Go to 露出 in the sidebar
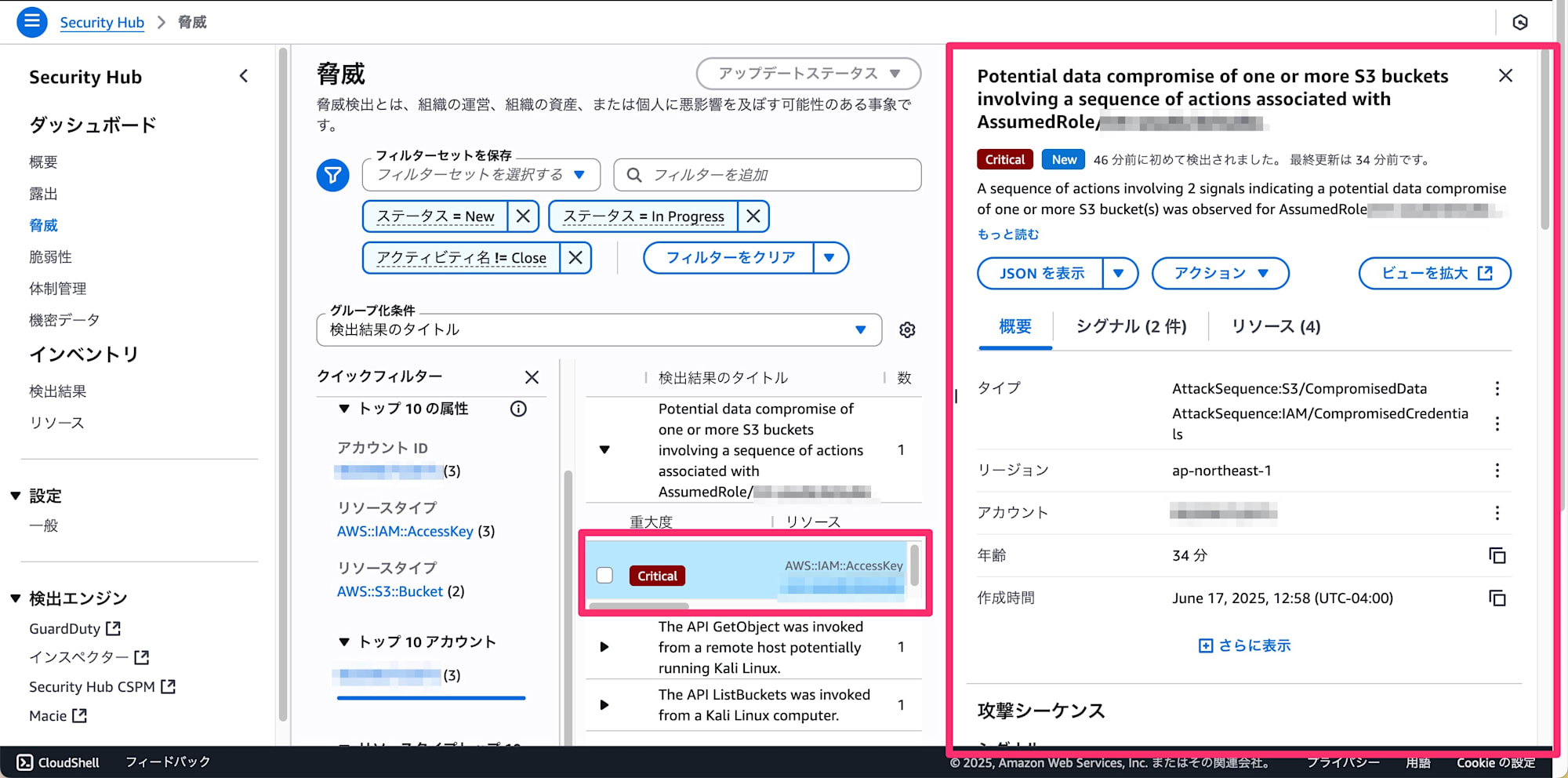 [x=43, y=194]
